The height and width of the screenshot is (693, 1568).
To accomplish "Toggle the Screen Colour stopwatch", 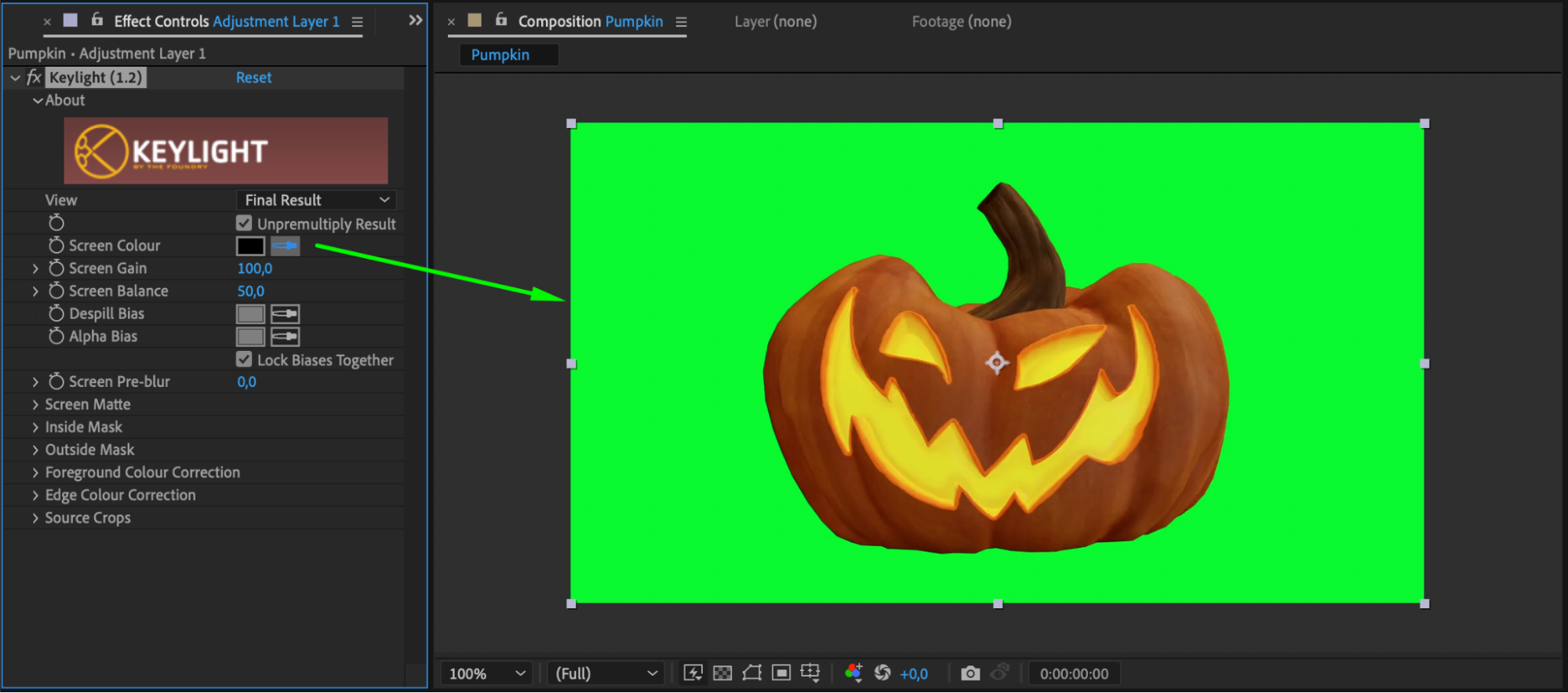I will pyautogui.click(x=56, y=246).
